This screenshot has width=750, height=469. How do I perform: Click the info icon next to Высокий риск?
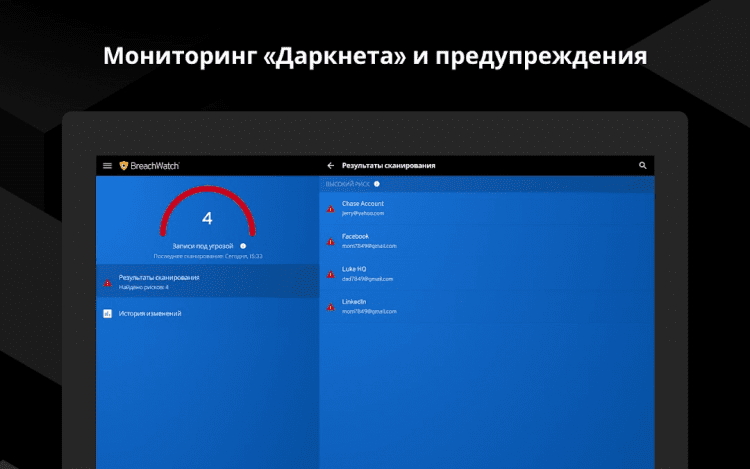point(377,184)
